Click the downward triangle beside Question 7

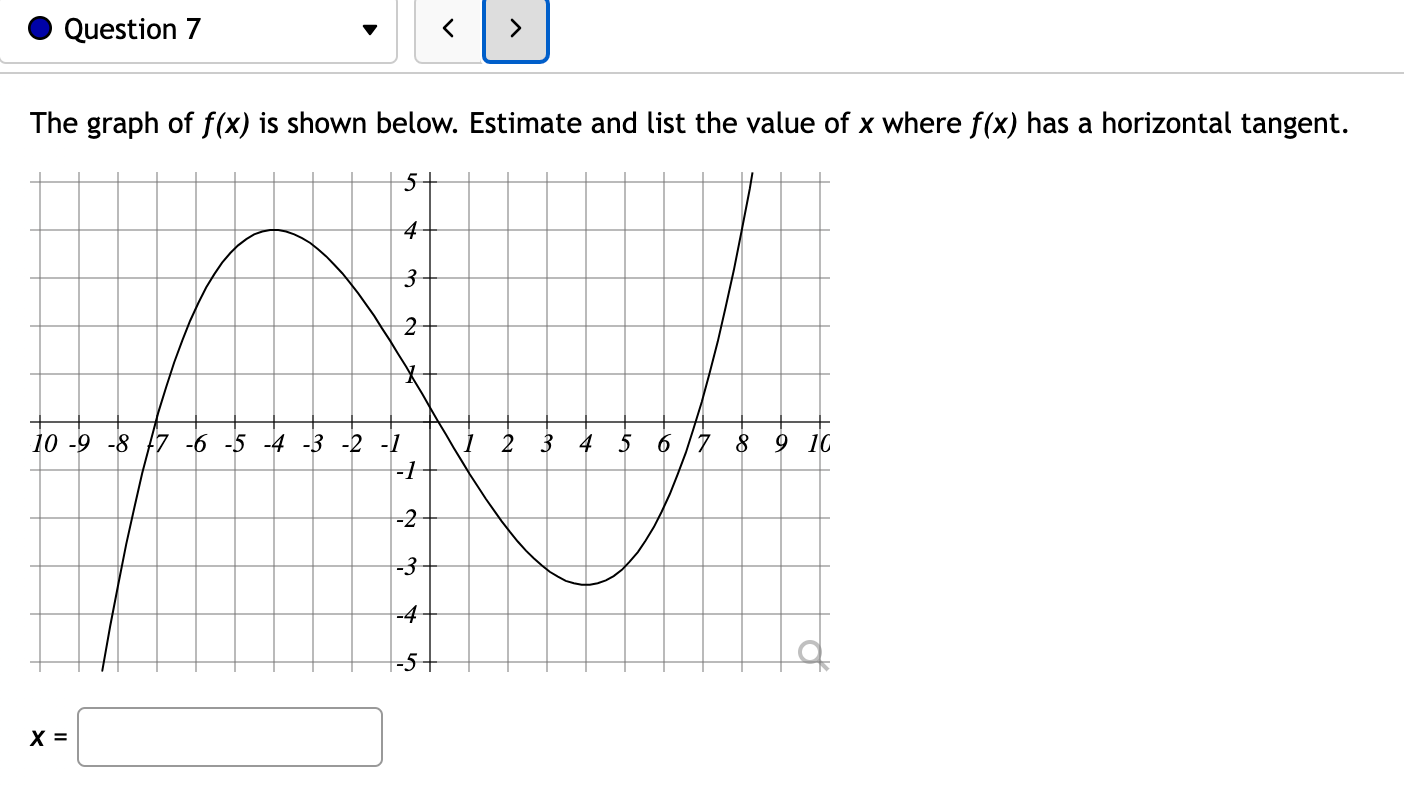[369, 30]
